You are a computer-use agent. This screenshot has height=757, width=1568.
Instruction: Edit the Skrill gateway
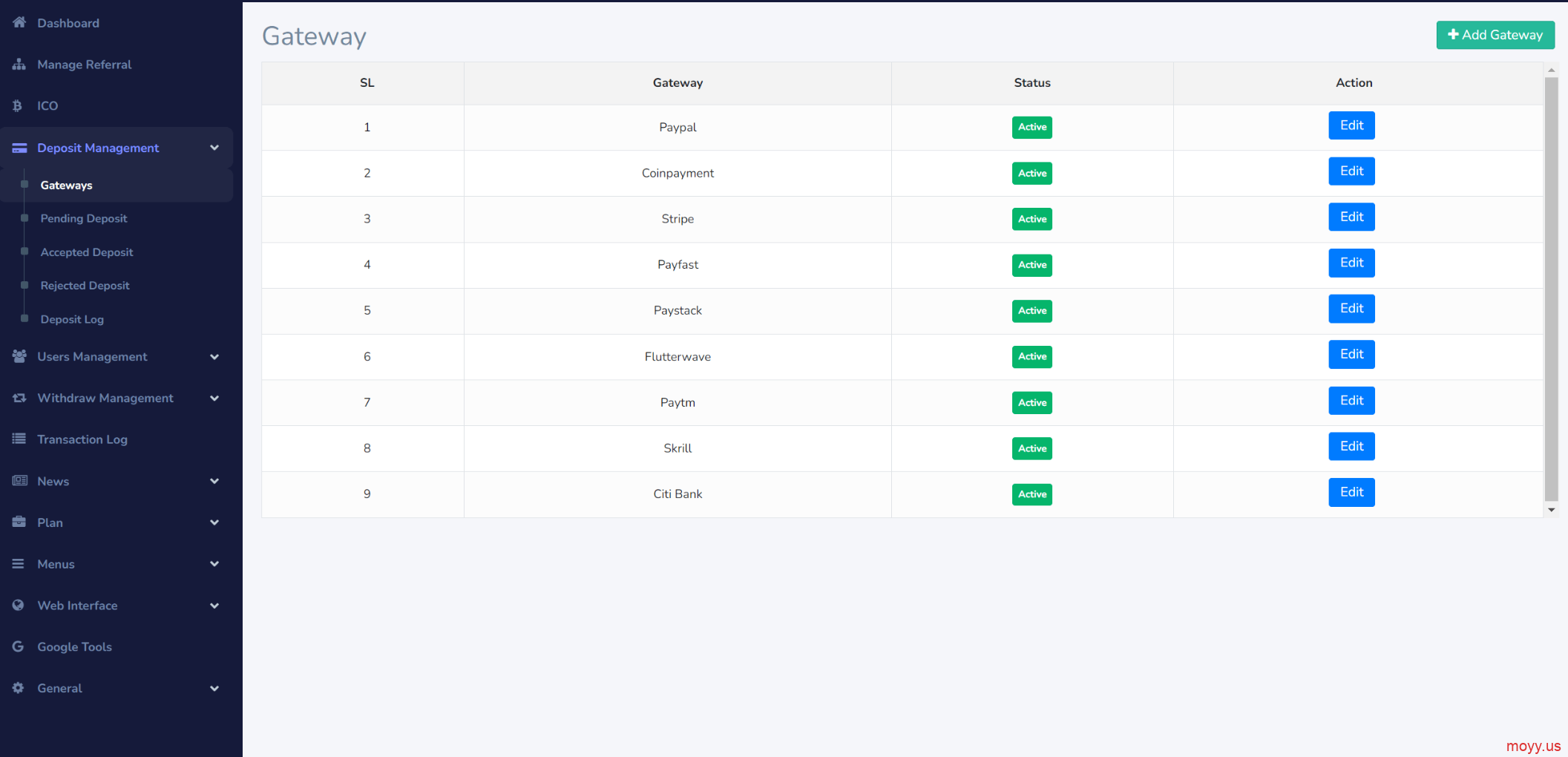tap(1351, 446)
